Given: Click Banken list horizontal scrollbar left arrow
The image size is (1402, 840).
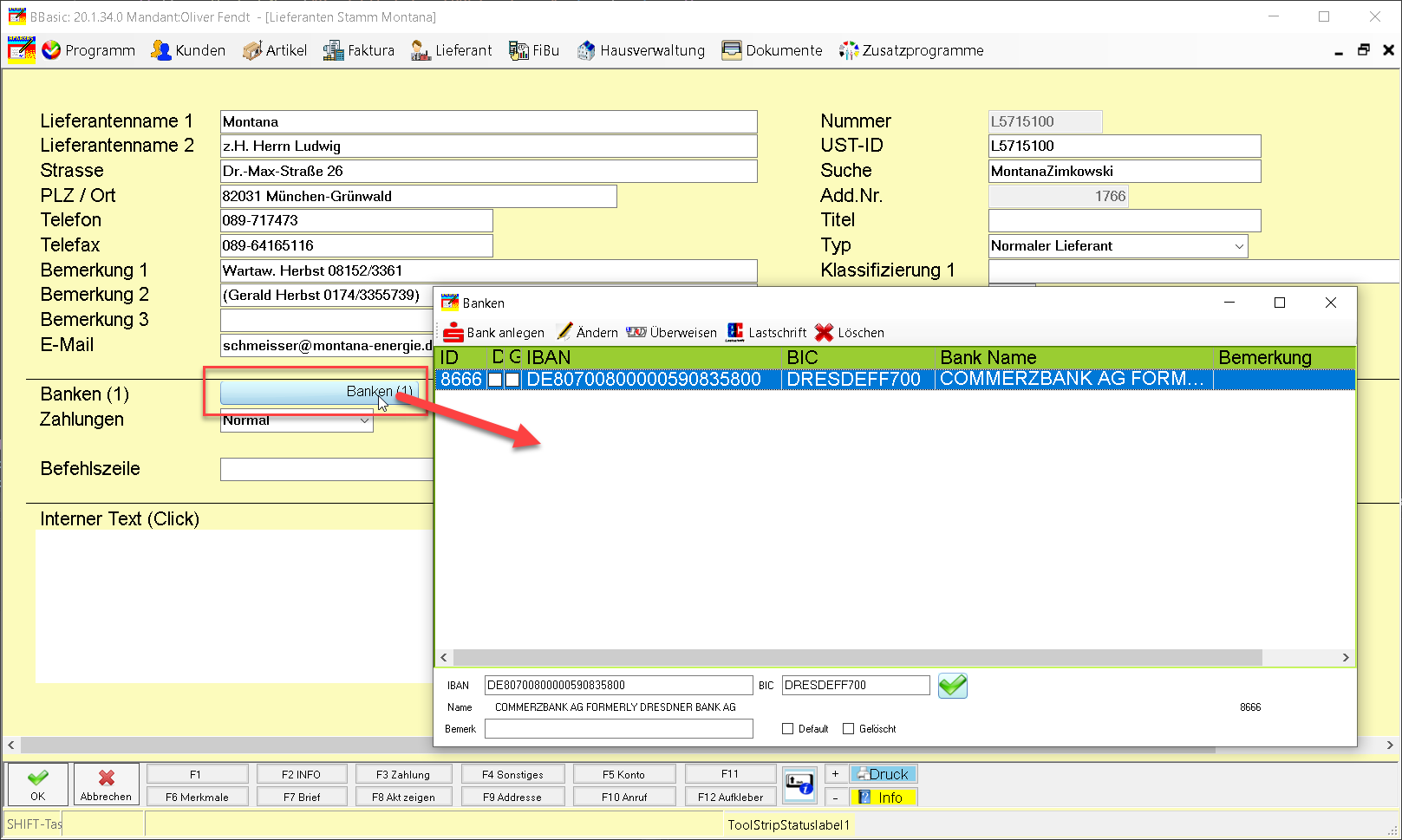Looking at the screenshot, I should pyautogui.click(x=444, y=658).
